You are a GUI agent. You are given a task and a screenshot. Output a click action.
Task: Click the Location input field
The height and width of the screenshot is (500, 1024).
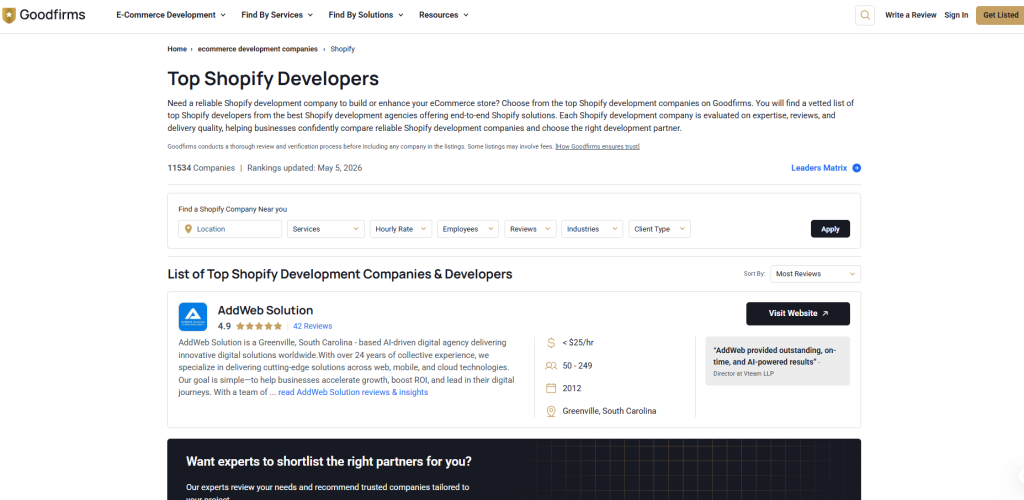point(230,229)
